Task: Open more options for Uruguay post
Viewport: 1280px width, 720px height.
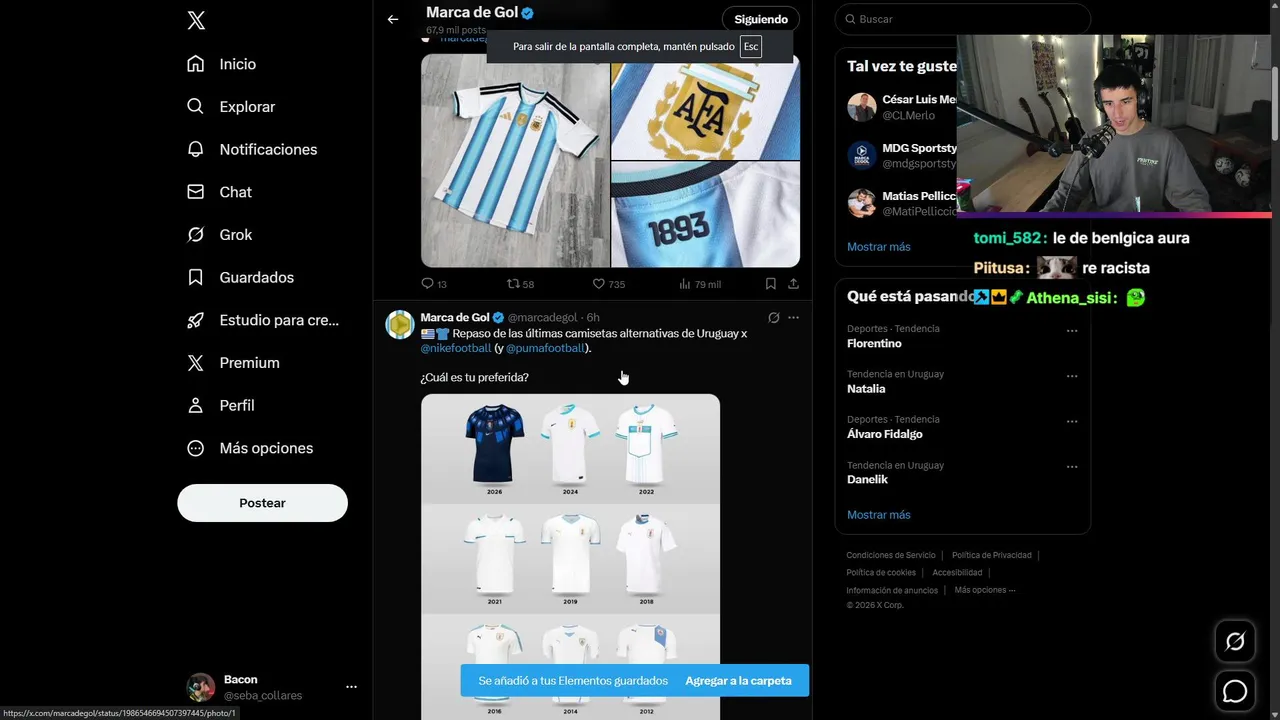Action: coord(793,318)
